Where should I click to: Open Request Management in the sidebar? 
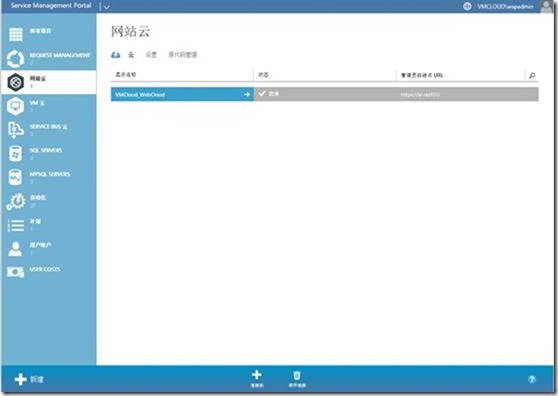click(x=49, y=58)
